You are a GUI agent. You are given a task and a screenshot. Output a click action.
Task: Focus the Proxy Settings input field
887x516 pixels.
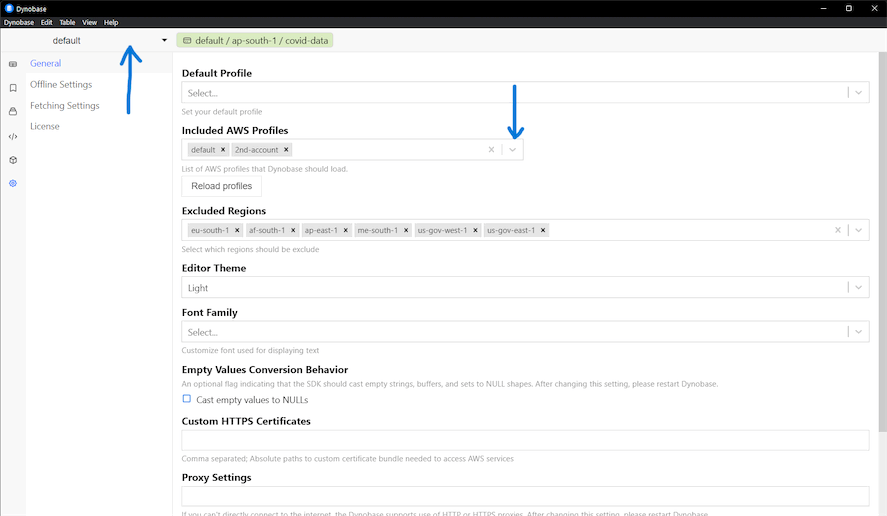point(525,496)
